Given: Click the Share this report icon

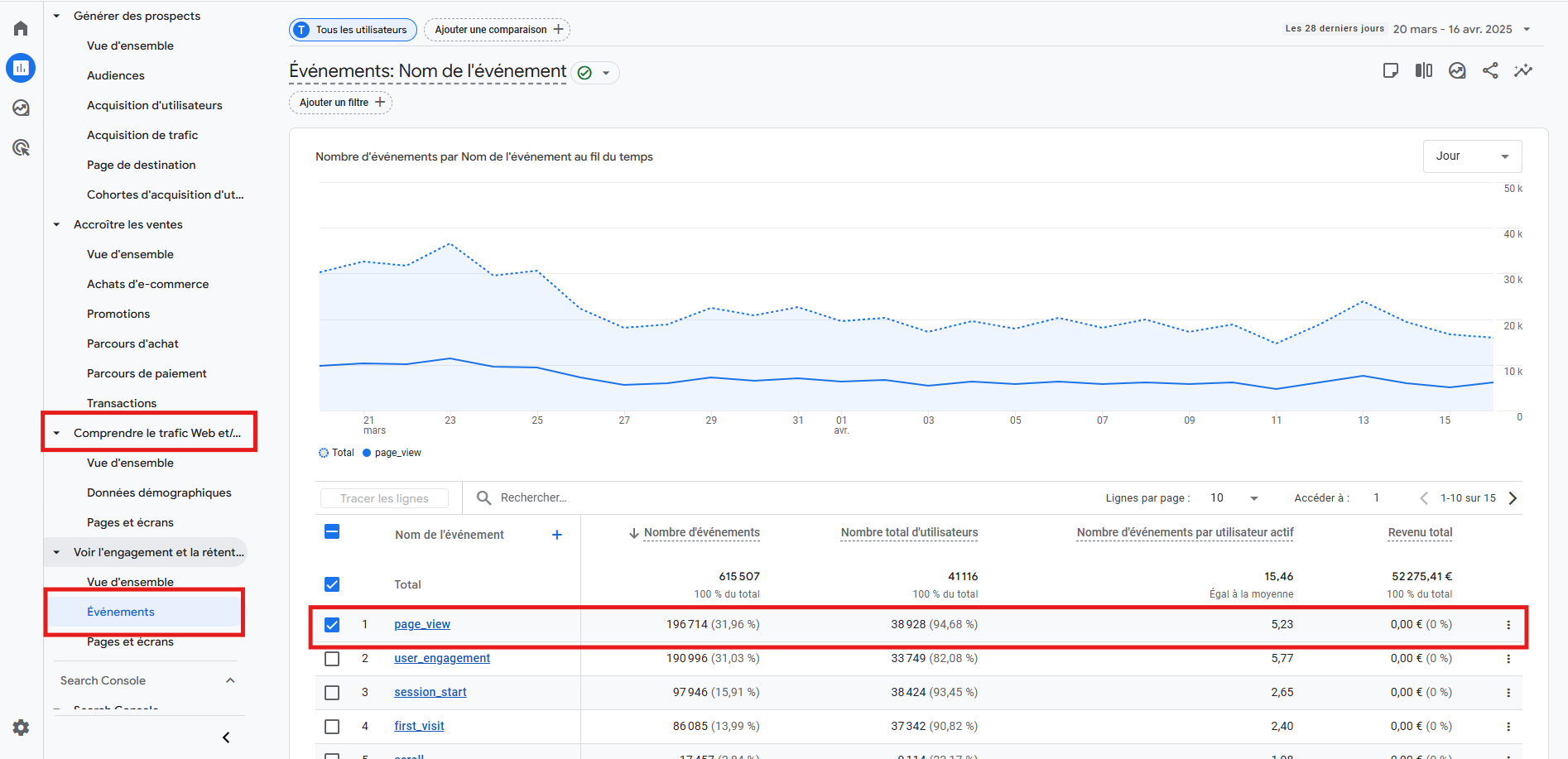Looking at the screenshot, I should (1490, 71).
